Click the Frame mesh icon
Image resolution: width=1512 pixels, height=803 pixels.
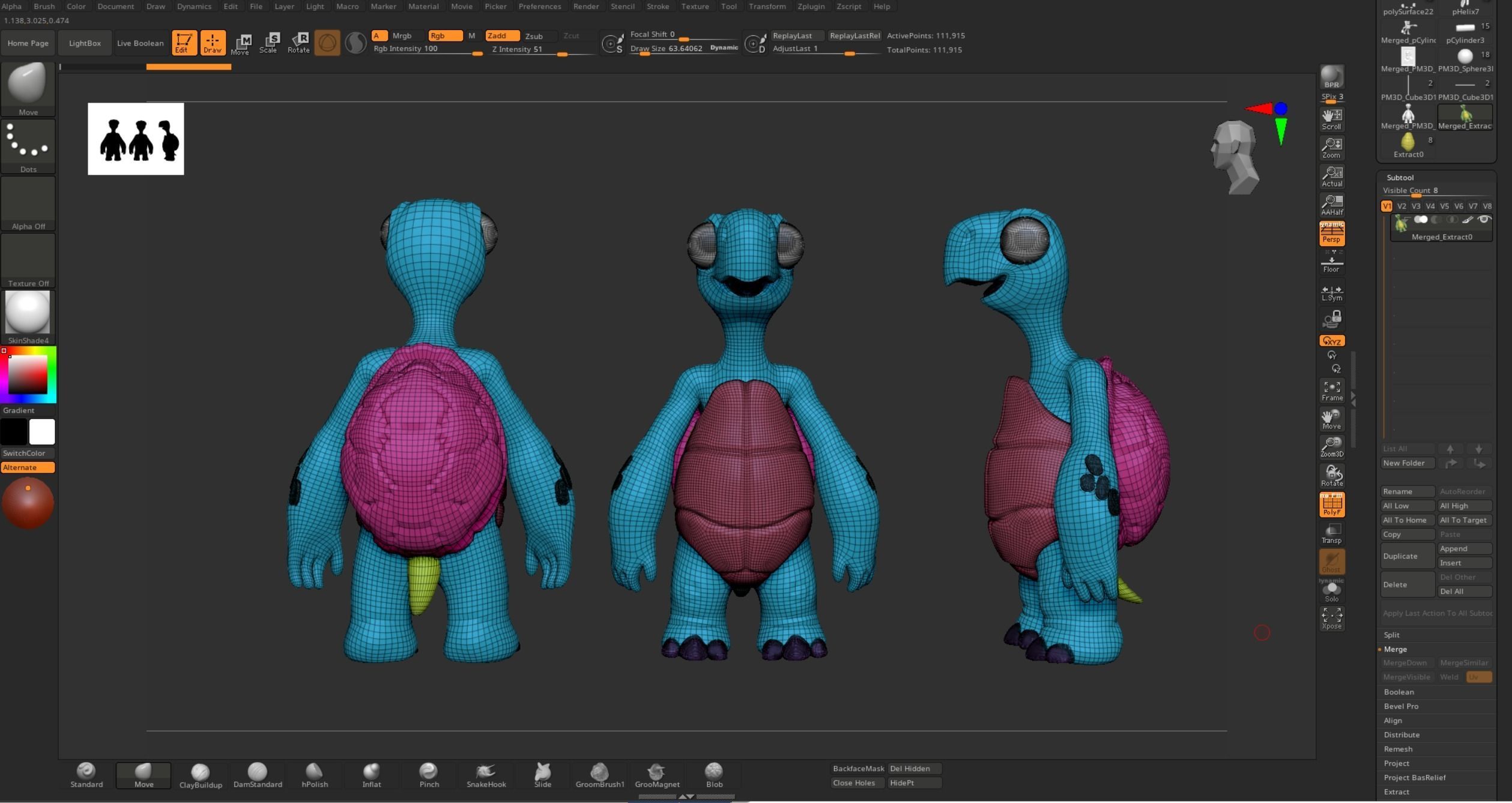tap(1331, 391)
